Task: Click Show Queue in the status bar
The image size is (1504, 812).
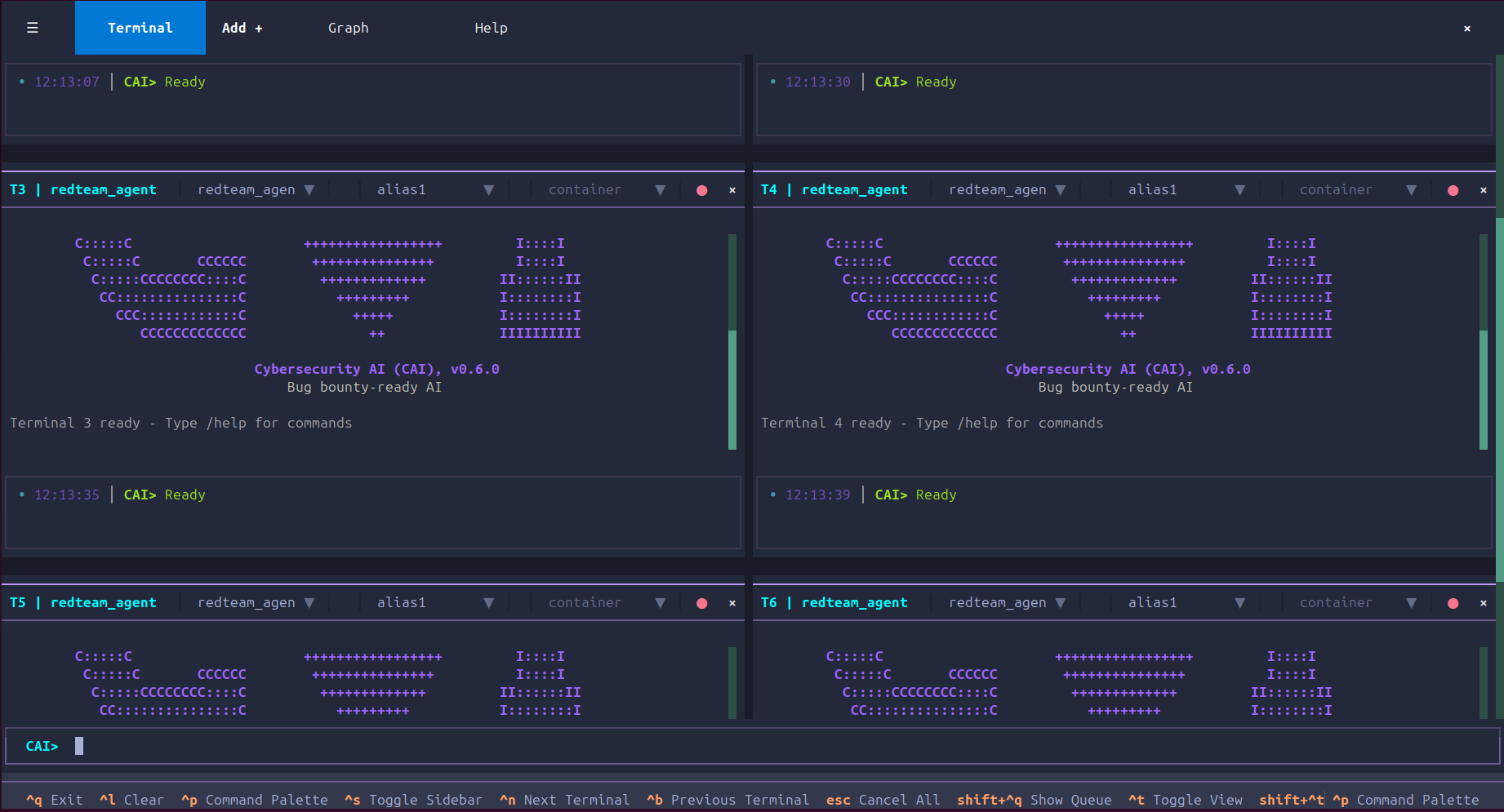Action: point(1035,800)
